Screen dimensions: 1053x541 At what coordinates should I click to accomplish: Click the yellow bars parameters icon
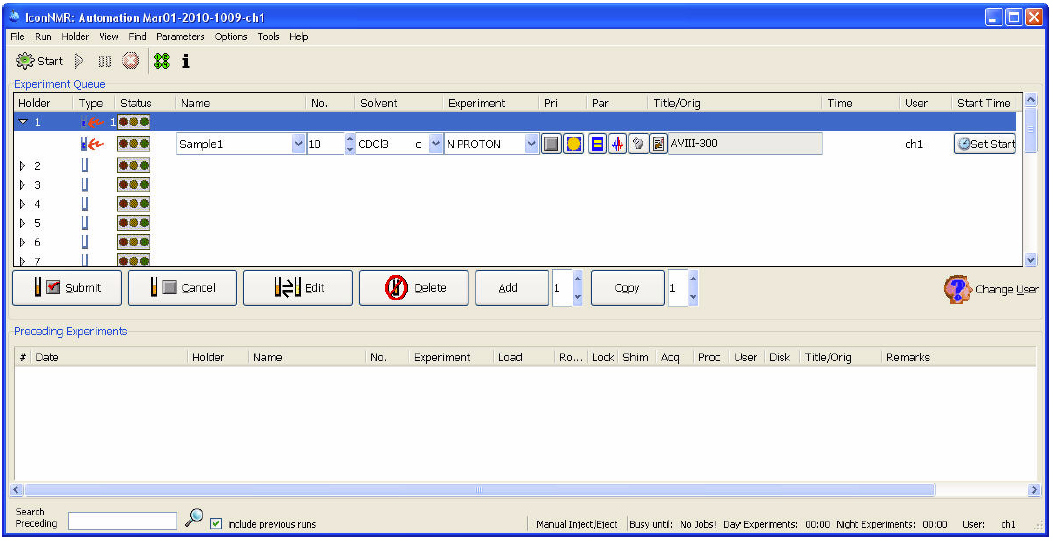pos(597,144)
